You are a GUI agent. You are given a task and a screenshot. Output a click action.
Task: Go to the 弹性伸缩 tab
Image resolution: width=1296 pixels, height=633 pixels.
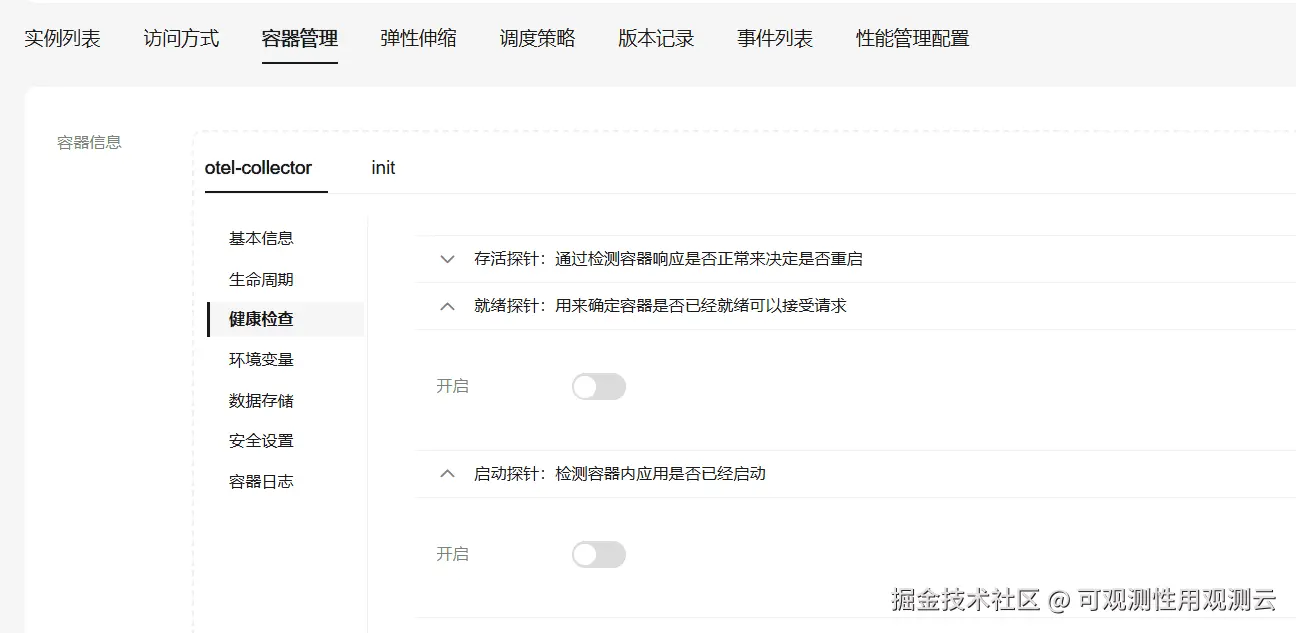[418, 39]
